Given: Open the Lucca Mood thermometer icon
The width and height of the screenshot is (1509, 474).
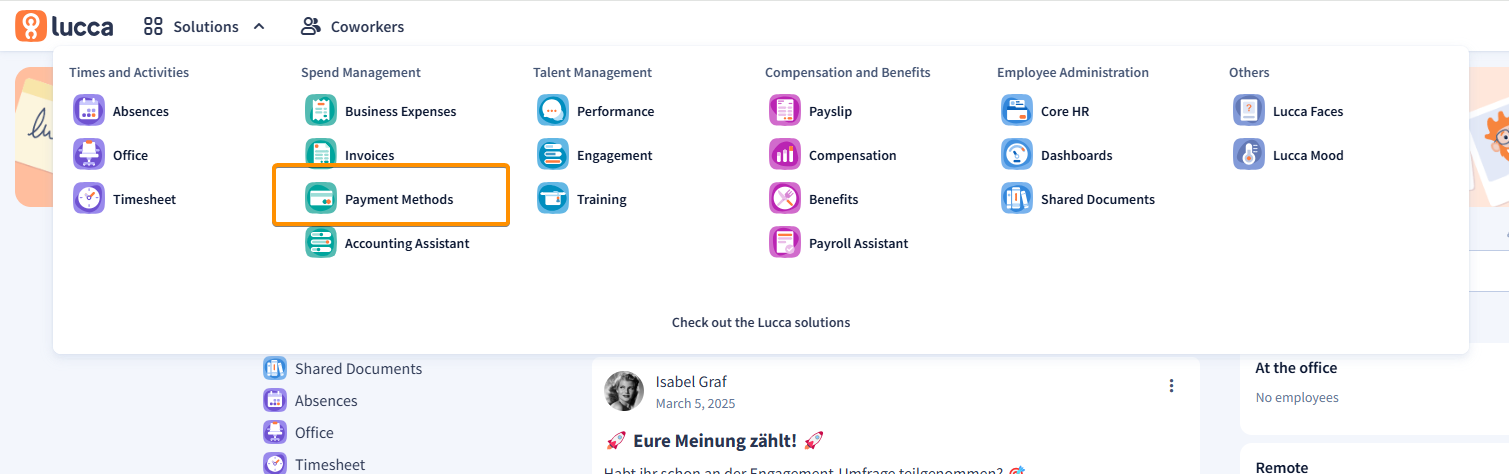Looking at the screenshot, I should click(x=1249, y=155).
